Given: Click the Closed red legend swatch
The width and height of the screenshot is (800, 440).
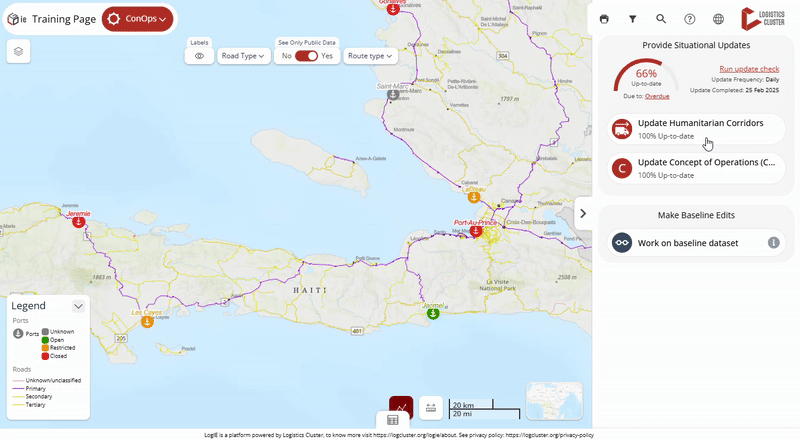Looking at the screenshot, I should click(45, 356).
